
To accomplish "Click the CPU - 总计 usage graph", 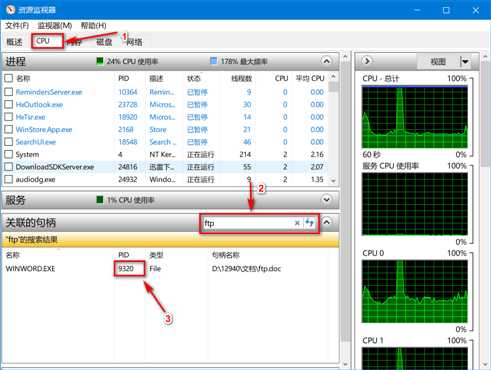I will pyautogui.click(x=415, y=117).
